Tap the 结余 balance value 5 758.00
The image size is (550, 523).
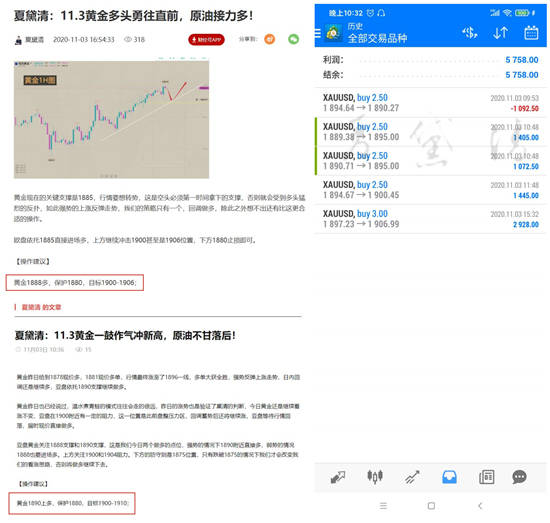522,75
